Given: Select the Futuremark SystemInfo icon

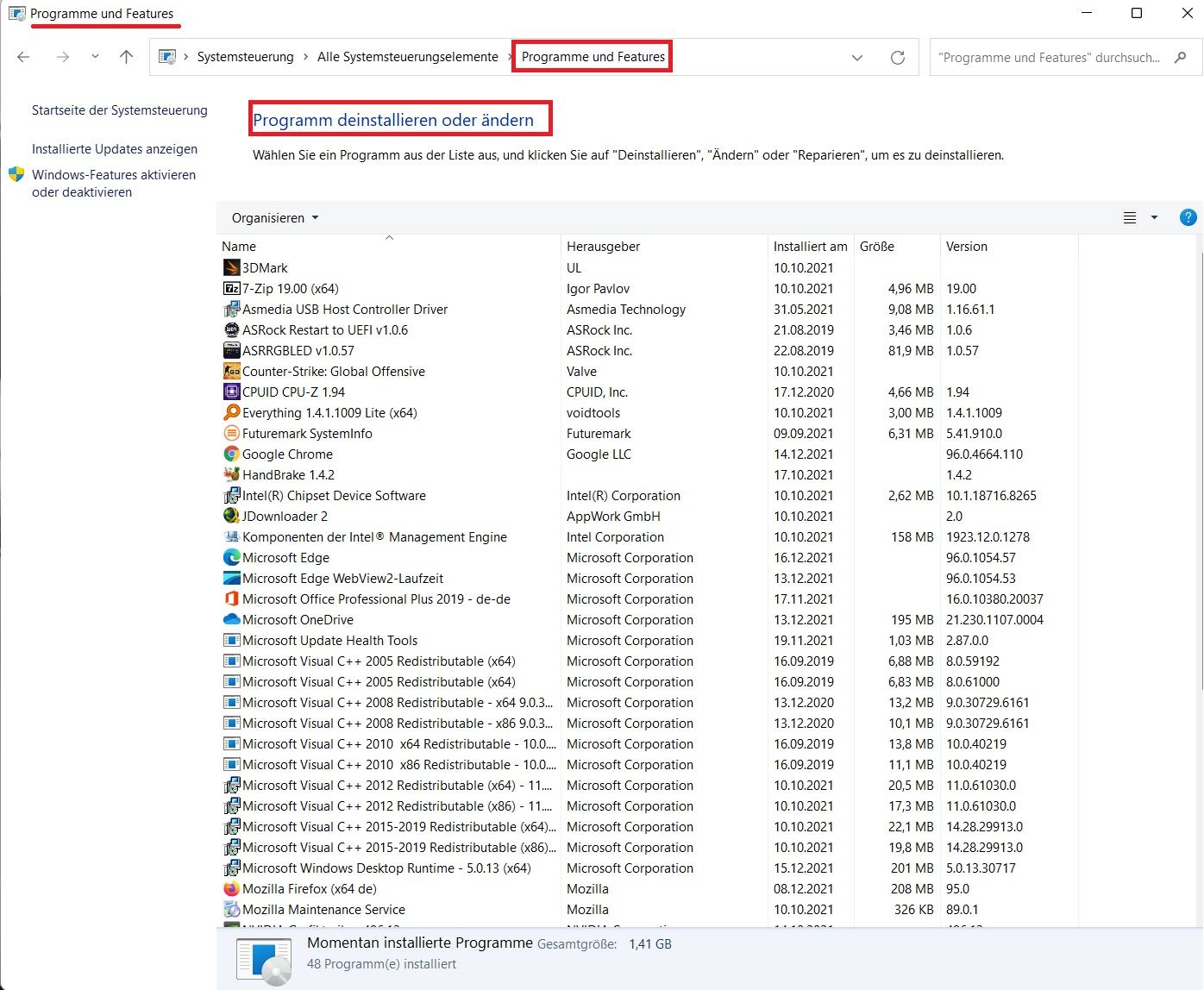Looking at the screenshot, I should click(x=231, y=434).
